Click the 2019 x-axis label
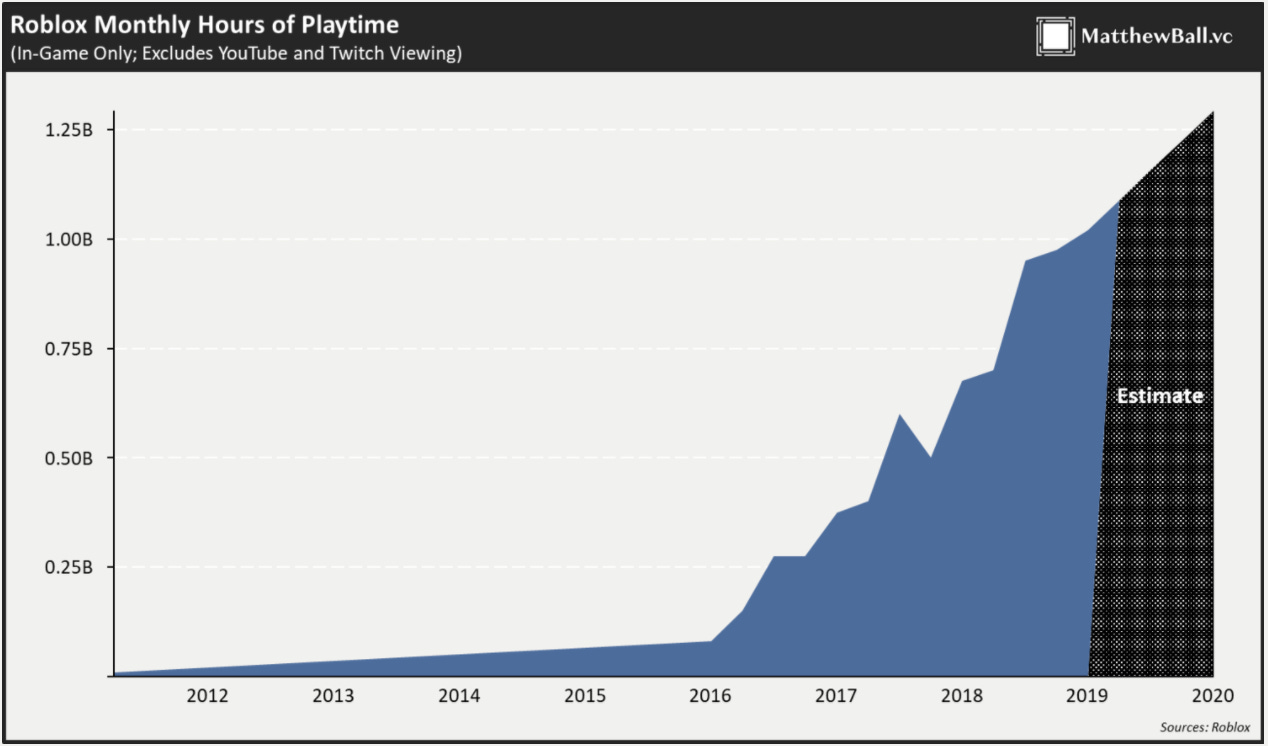The width and height of the screenshot is (1268, 746). tap(1088, 695)
